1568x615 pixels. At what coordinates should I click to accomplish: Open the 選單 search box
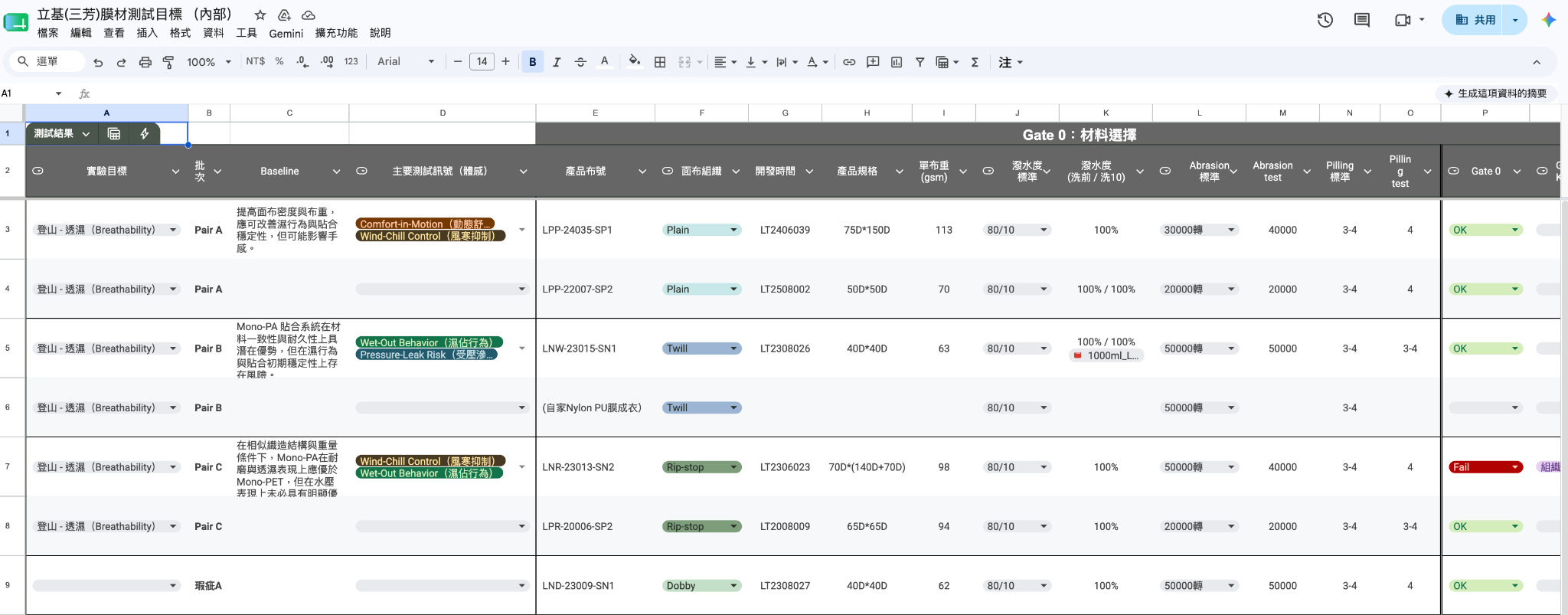[x=47, y=62]
